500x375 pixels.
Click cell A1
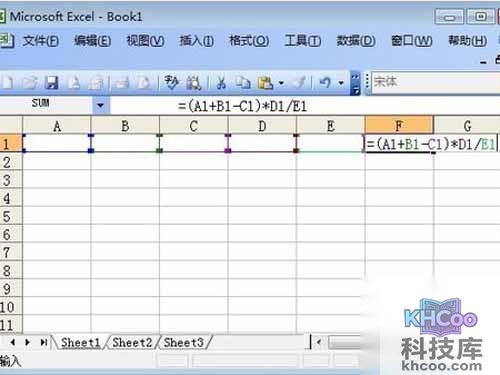57,144
